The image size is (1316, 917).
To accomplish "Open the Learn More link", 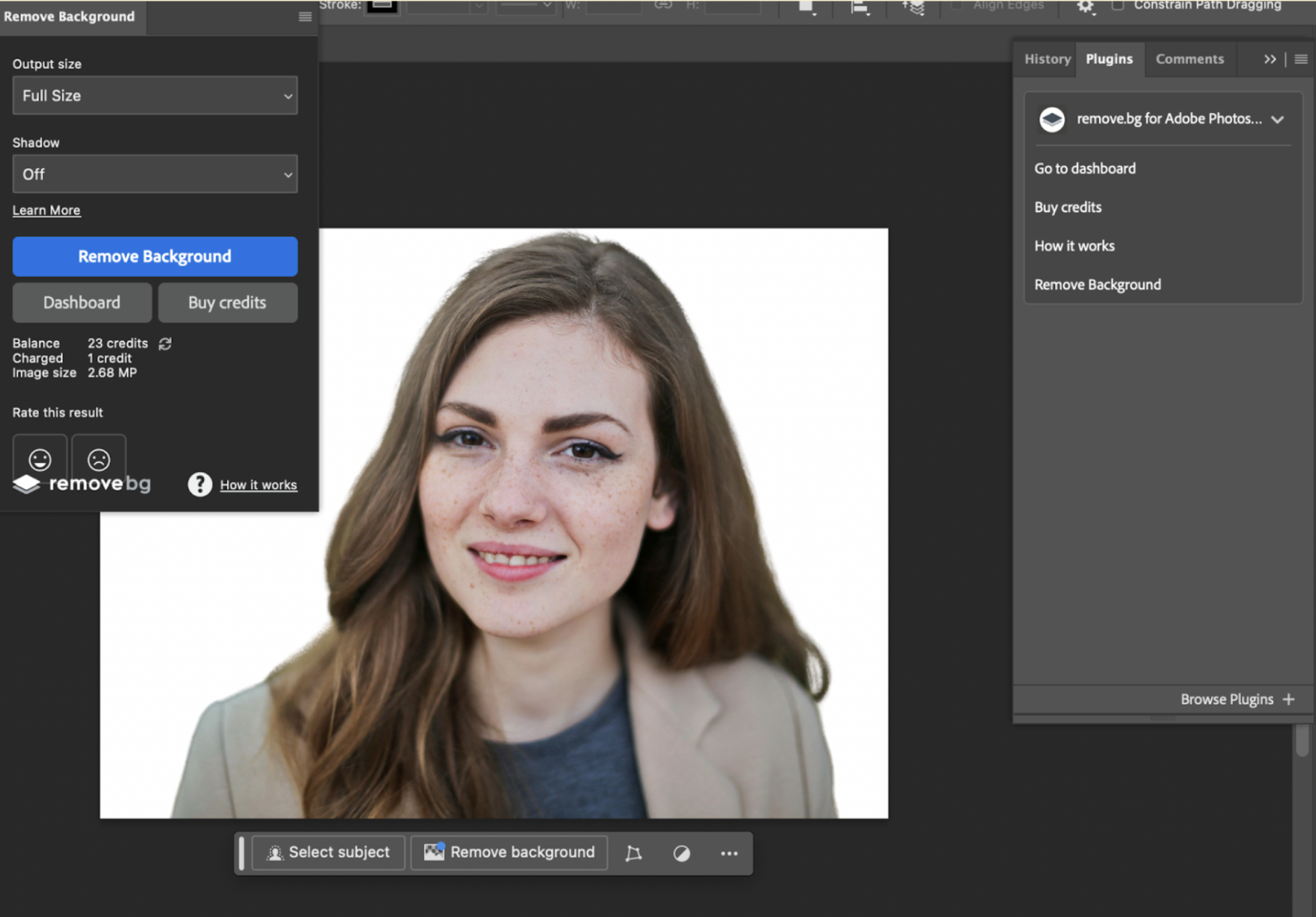I will [x=46, y=210].
